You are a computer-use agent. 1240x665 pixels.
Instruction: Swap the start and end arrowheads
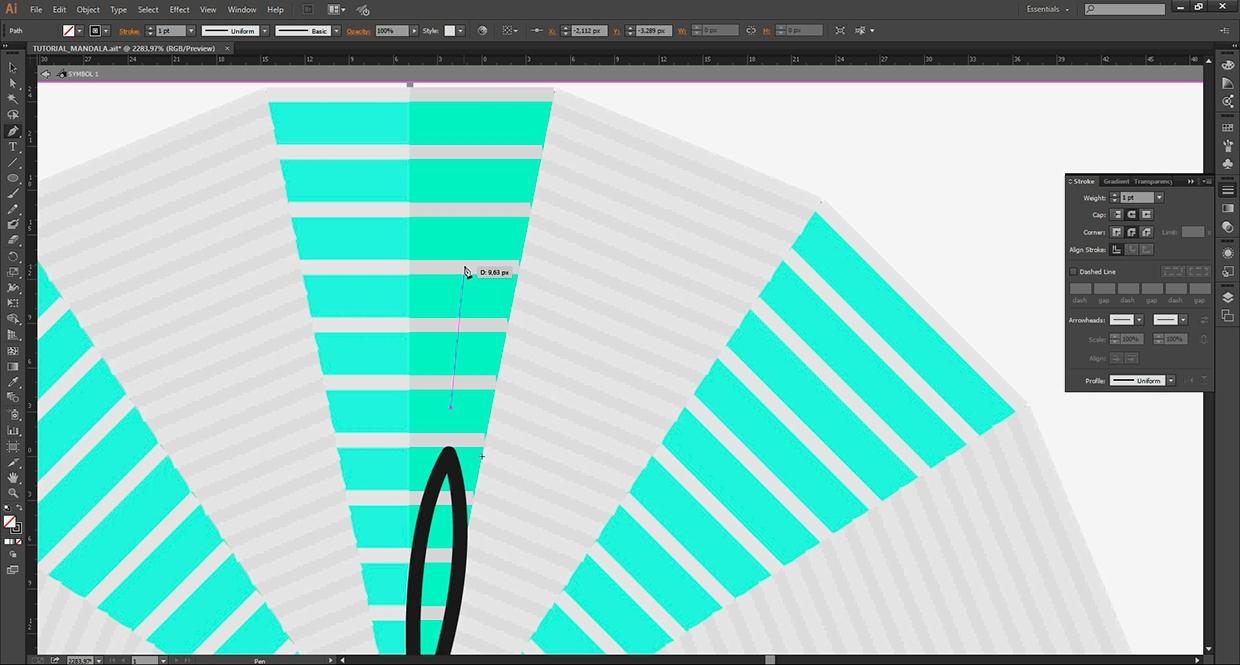1203,320
